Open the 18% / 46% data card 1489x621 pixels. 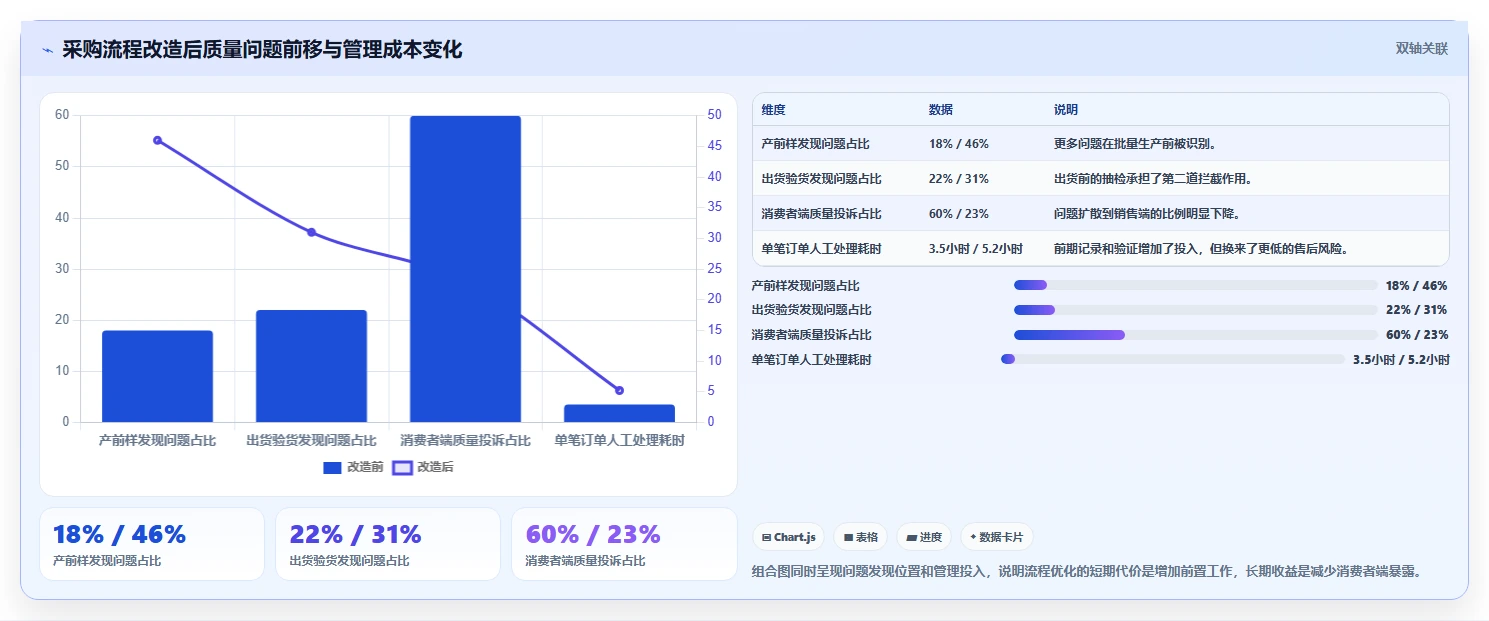tap(152, 544)
